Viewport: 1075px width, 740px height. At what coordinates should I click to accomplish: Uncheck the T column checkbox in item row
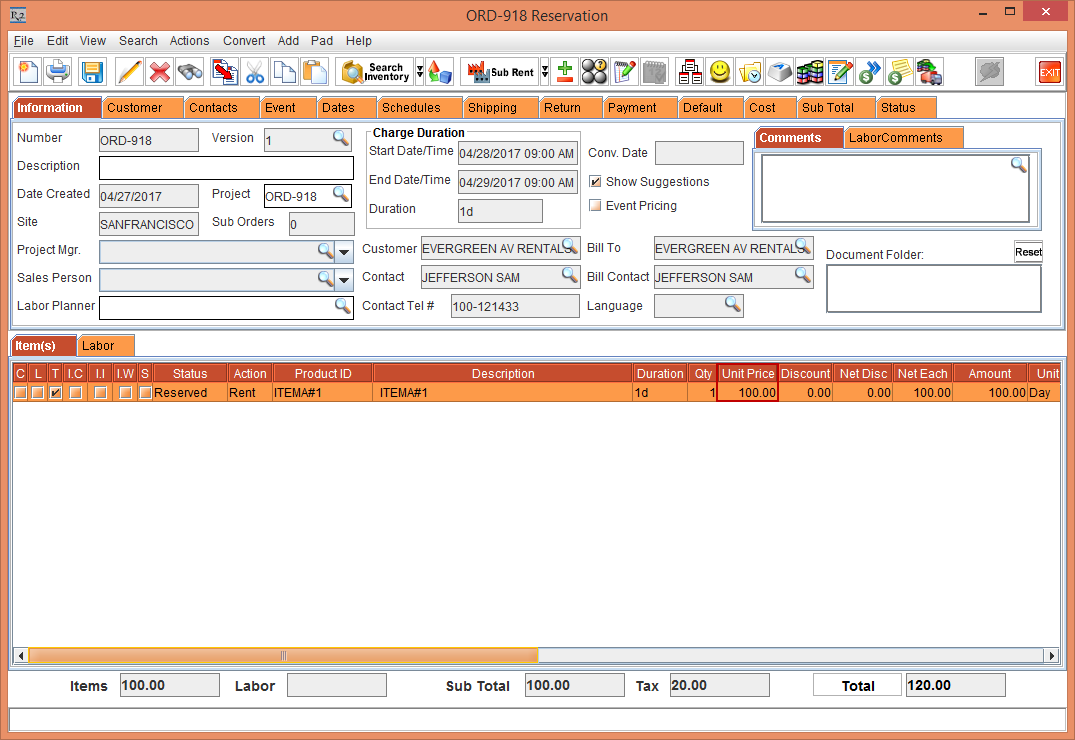click(56, 393)
